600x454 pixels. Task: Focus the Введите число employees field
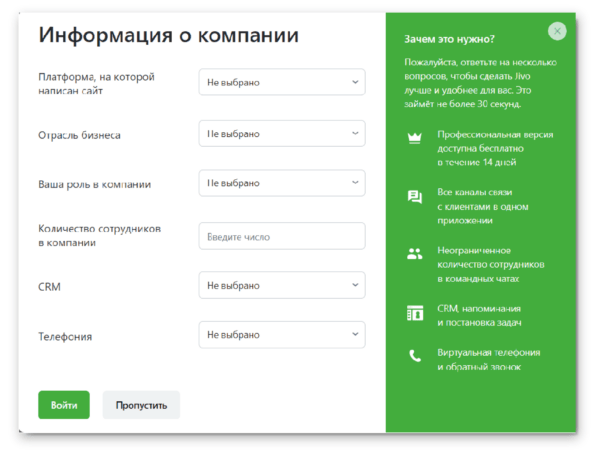click(x=282, y=236)
